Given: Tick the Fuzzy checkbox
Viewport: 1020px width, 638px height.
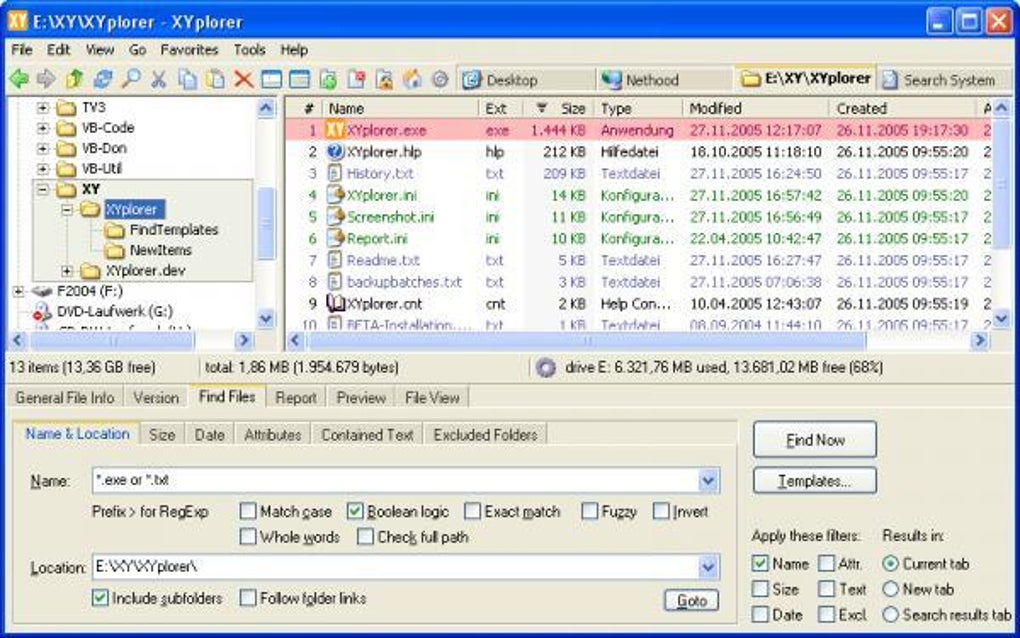Looking at the screenshot, I should click(x=589, y=511).
